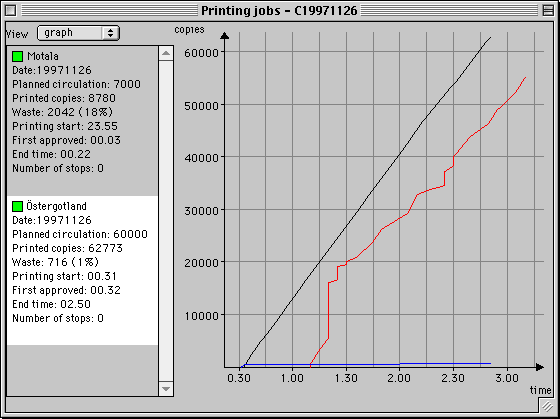
Task: Click the up/down arrows on the View popup
Action: (x=110, y=33)
